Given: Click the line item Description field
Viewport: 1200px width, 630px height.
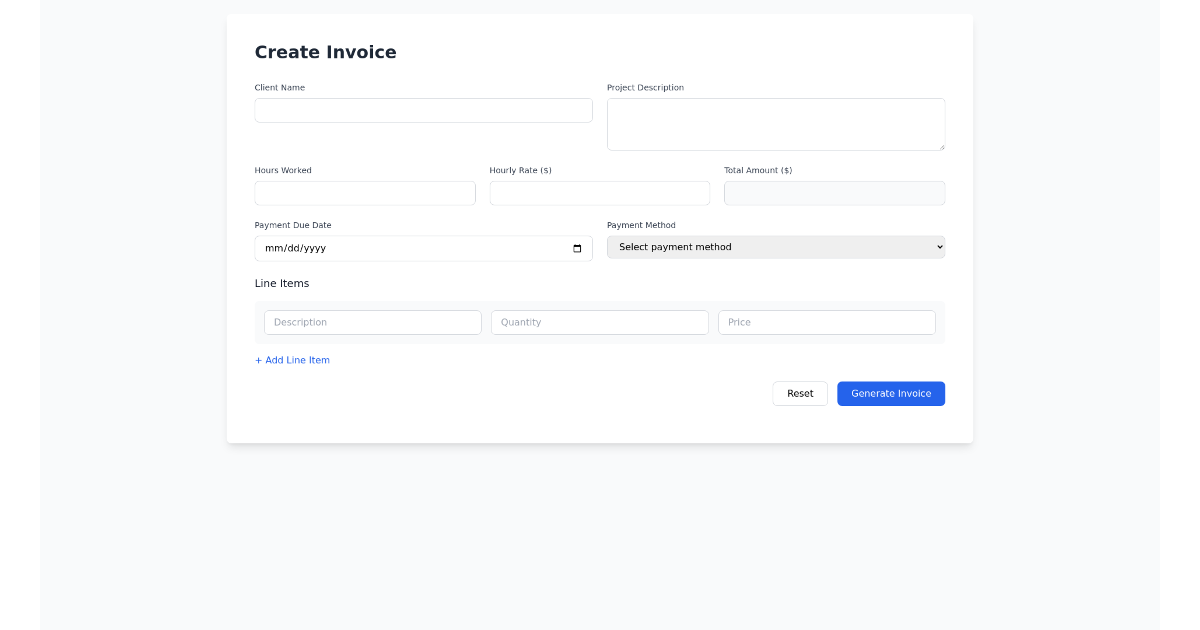Looking at the screenshot, I should (372, 322).
